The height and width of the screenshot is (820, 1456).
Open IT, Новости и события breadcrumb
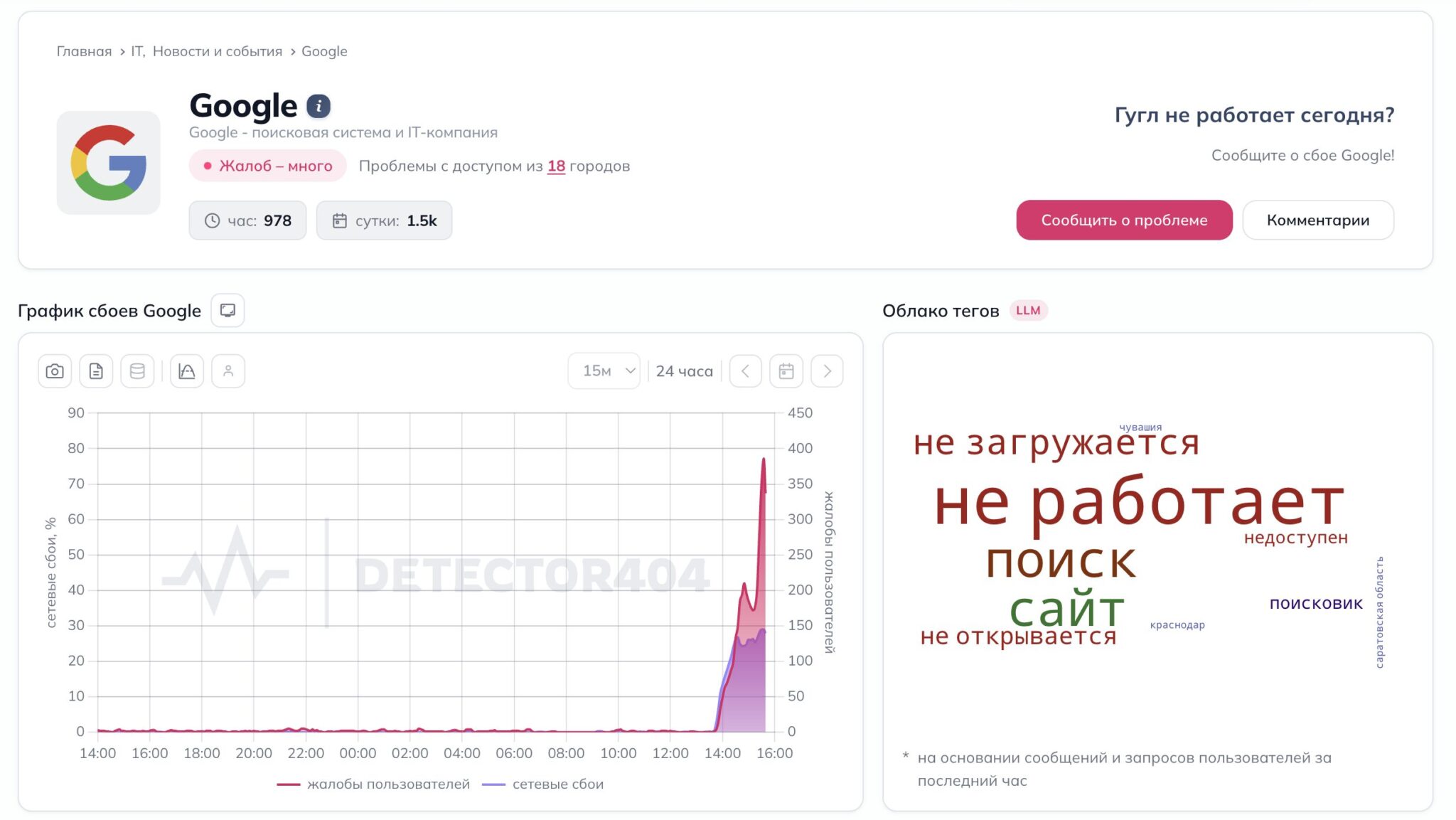pos(206,51)
